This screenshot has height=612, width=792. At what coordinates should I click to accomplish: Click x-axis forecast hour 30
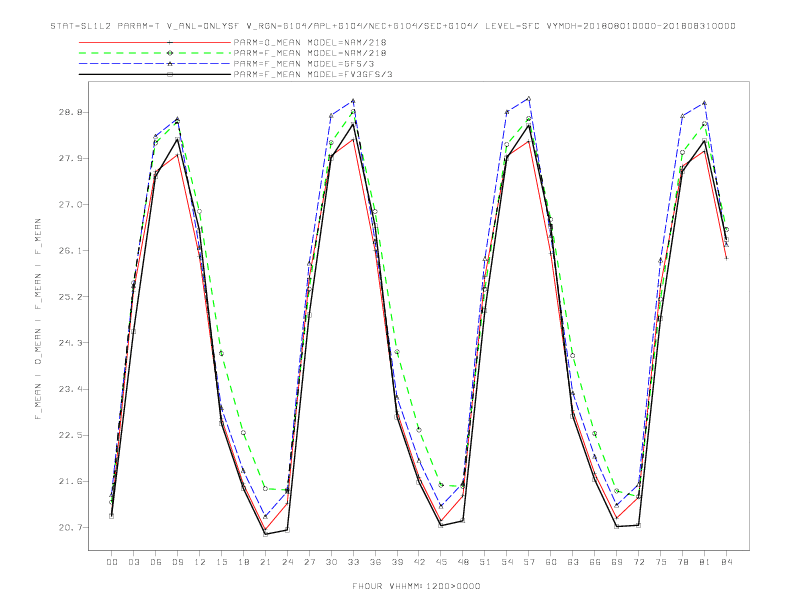(331, 562)
